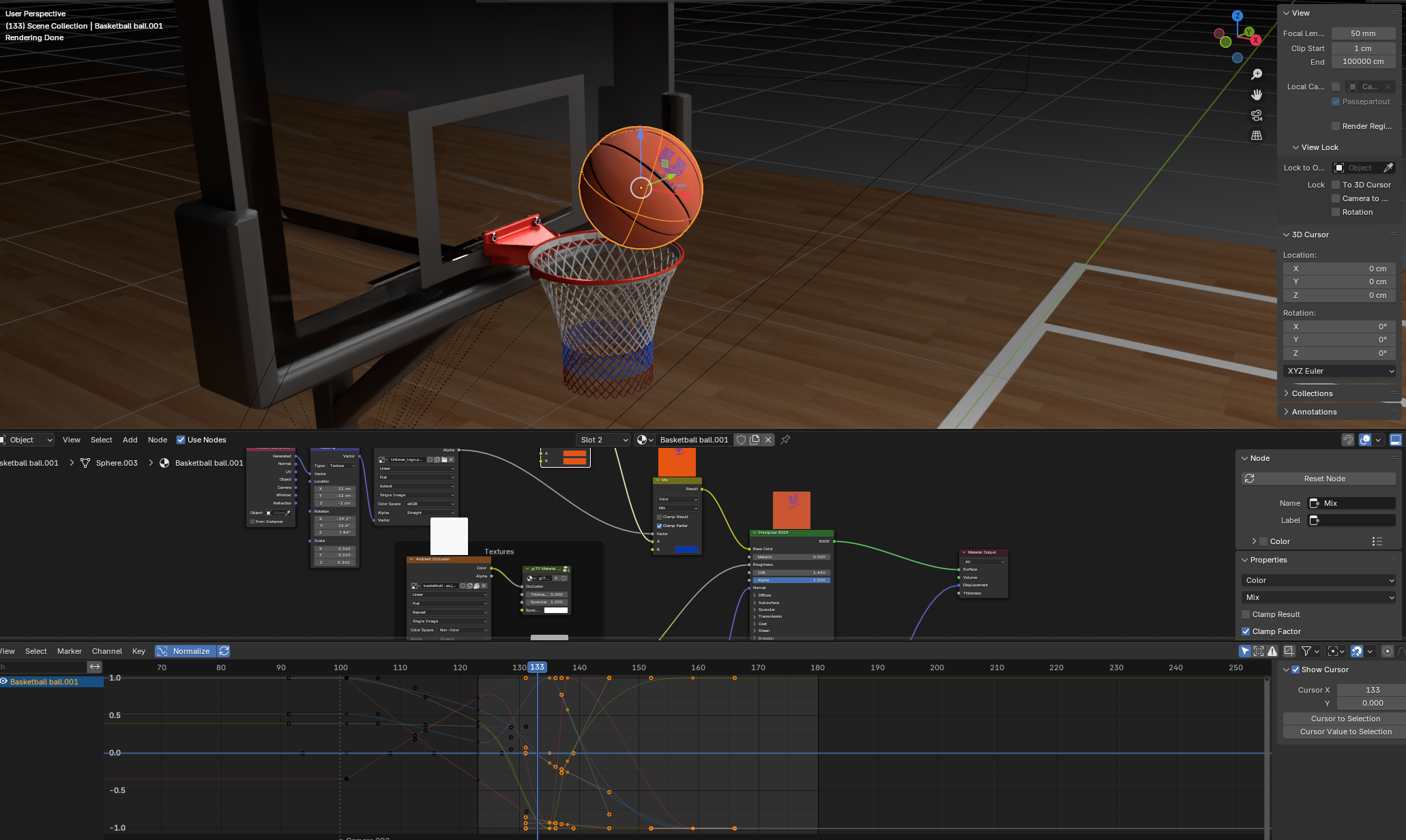Toggle graph editor snap magnet icon

[1357, 651]
